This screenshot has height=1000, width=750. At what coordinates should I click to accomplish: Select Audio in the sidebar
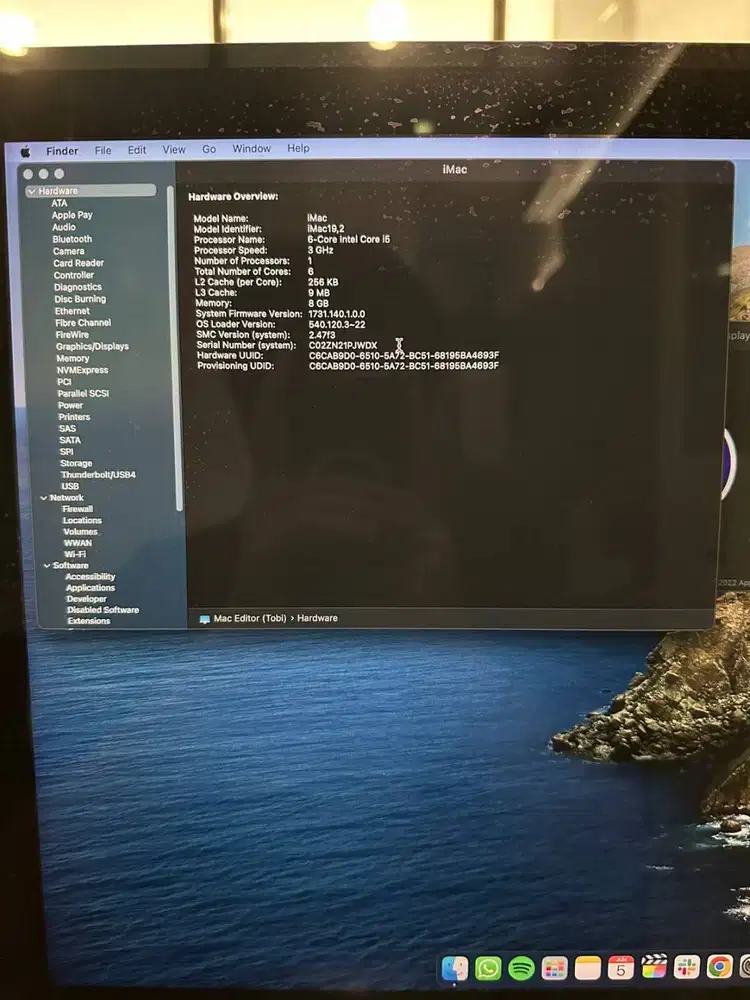pyautogui.click(x=64, y=227)
